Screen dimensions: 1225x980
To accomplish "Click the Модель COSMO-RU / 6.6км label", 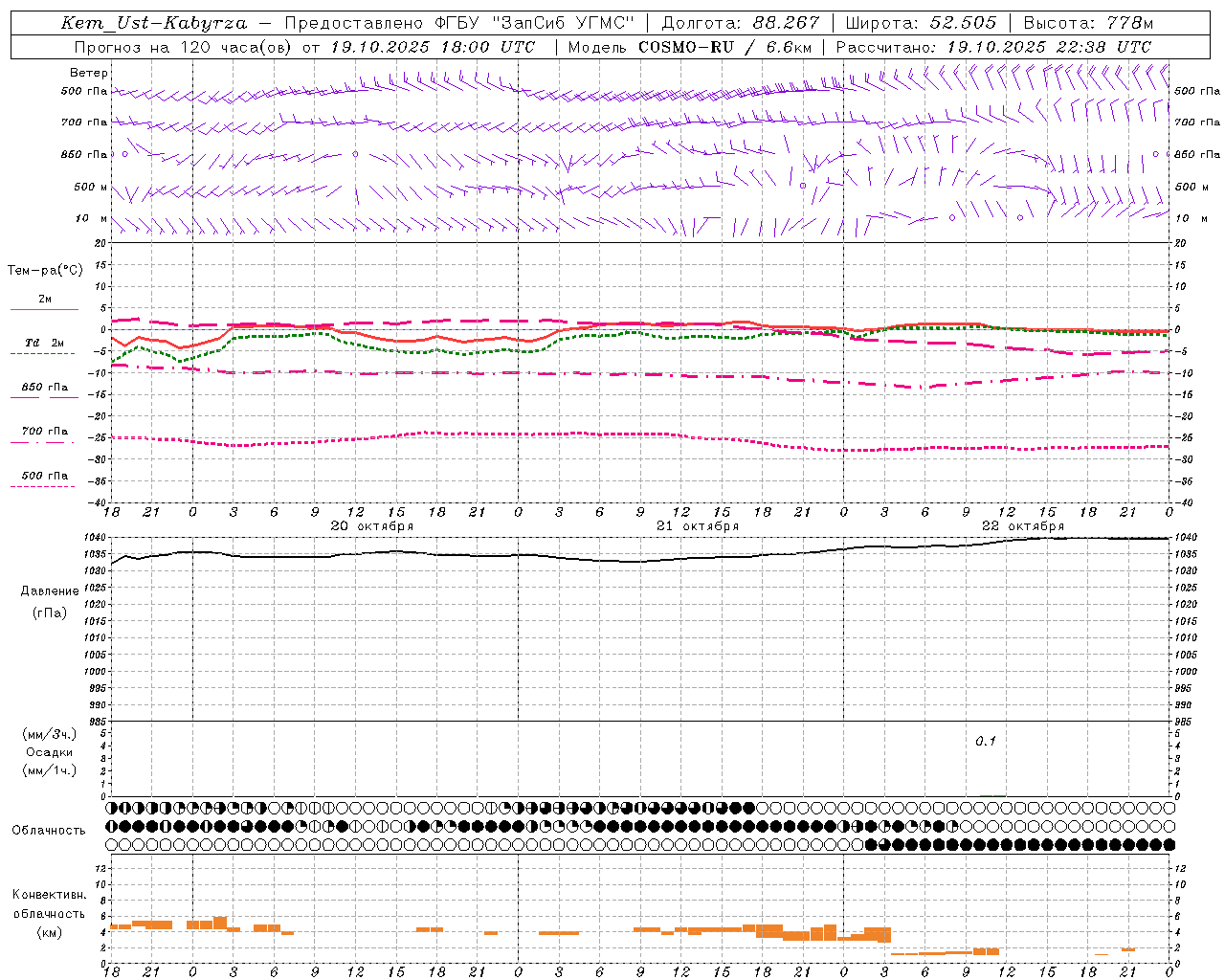I will pos(690,47).
